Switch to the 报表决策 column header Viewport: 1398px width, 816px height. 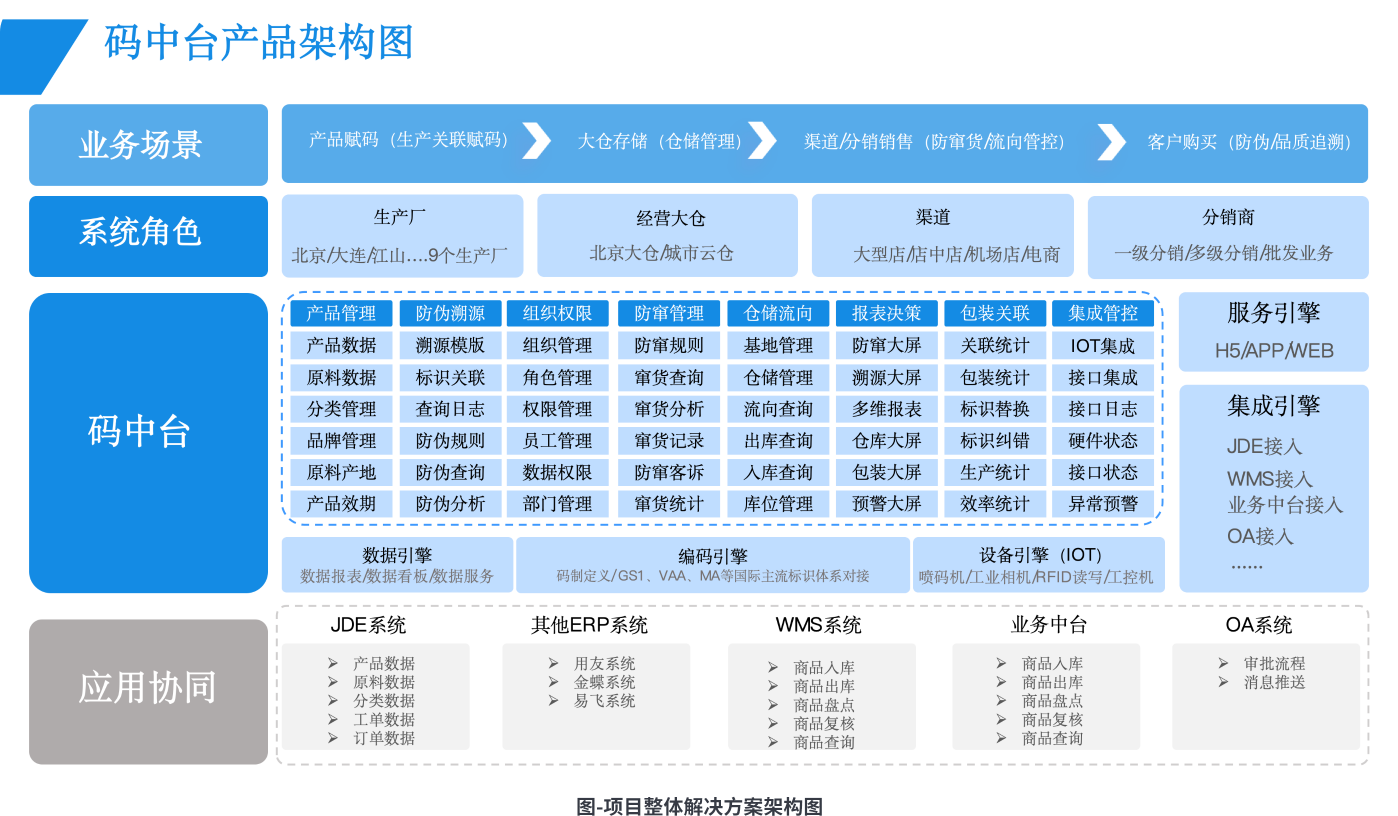coord(886,314)
